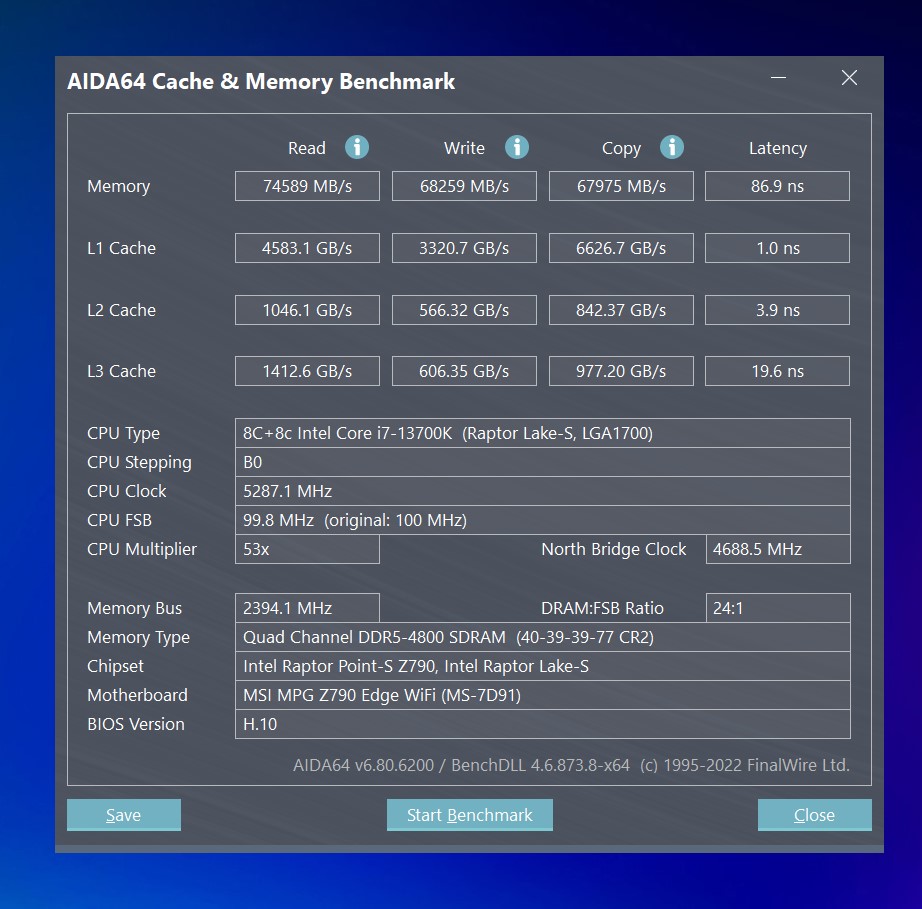Open the Copy benchmark info icon
The image size is (922, 909).
tap(672, 147)
